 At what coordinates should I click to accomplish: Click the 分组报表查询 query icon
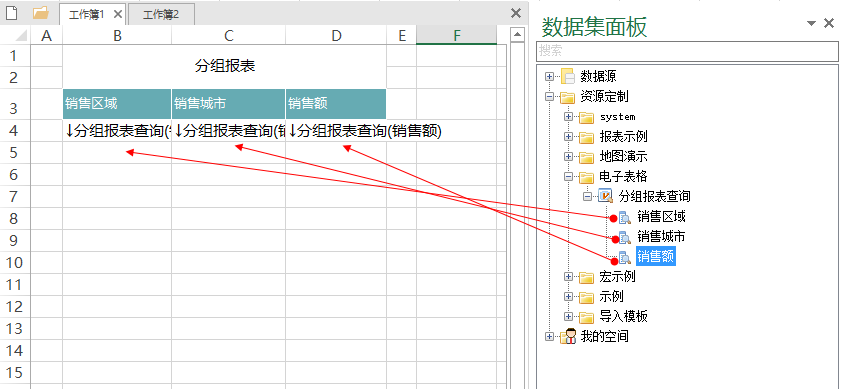pos(605,197)
